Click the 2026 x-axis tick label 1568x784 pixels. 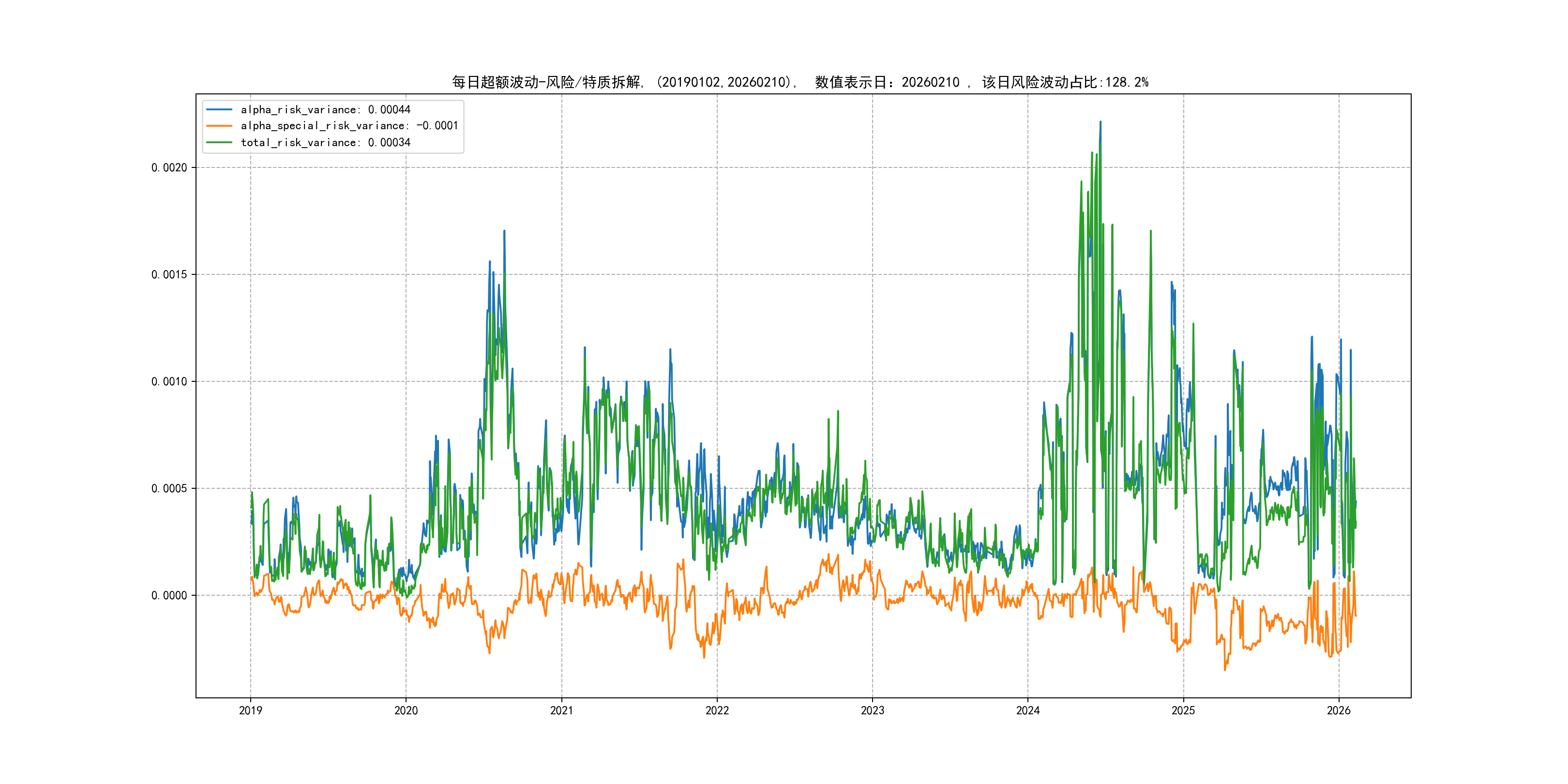[x=1339, y=710]
